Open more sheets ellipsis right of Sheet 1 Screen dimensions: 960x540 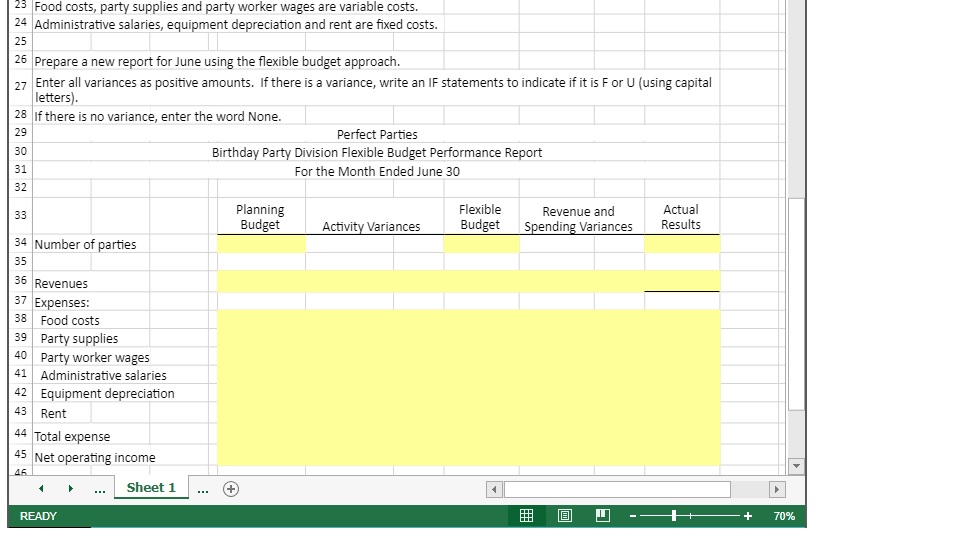tap(203, 490)
